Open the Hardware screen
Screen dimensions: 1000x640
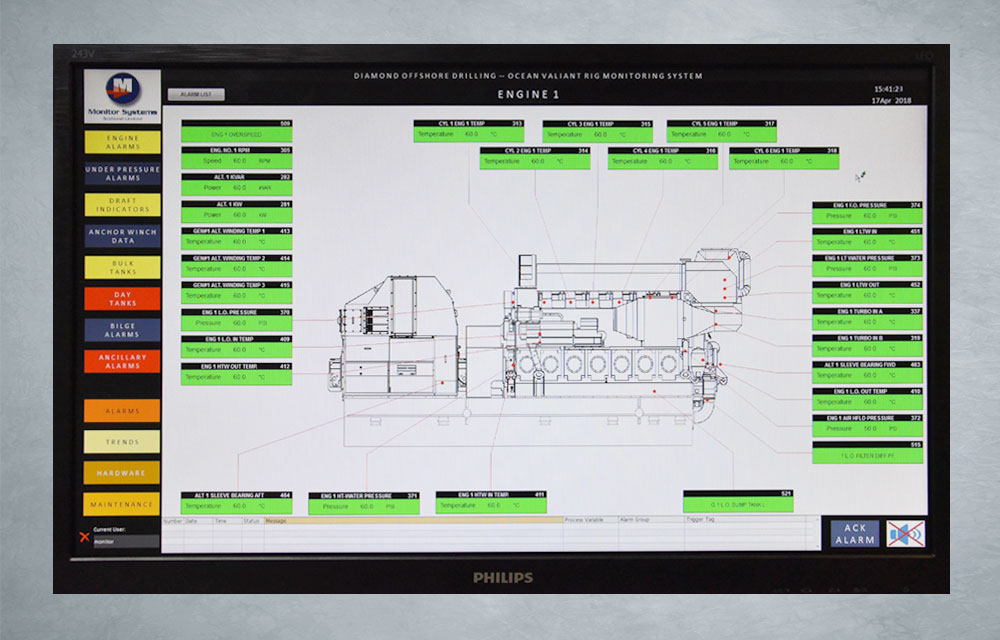pos(123,470)
